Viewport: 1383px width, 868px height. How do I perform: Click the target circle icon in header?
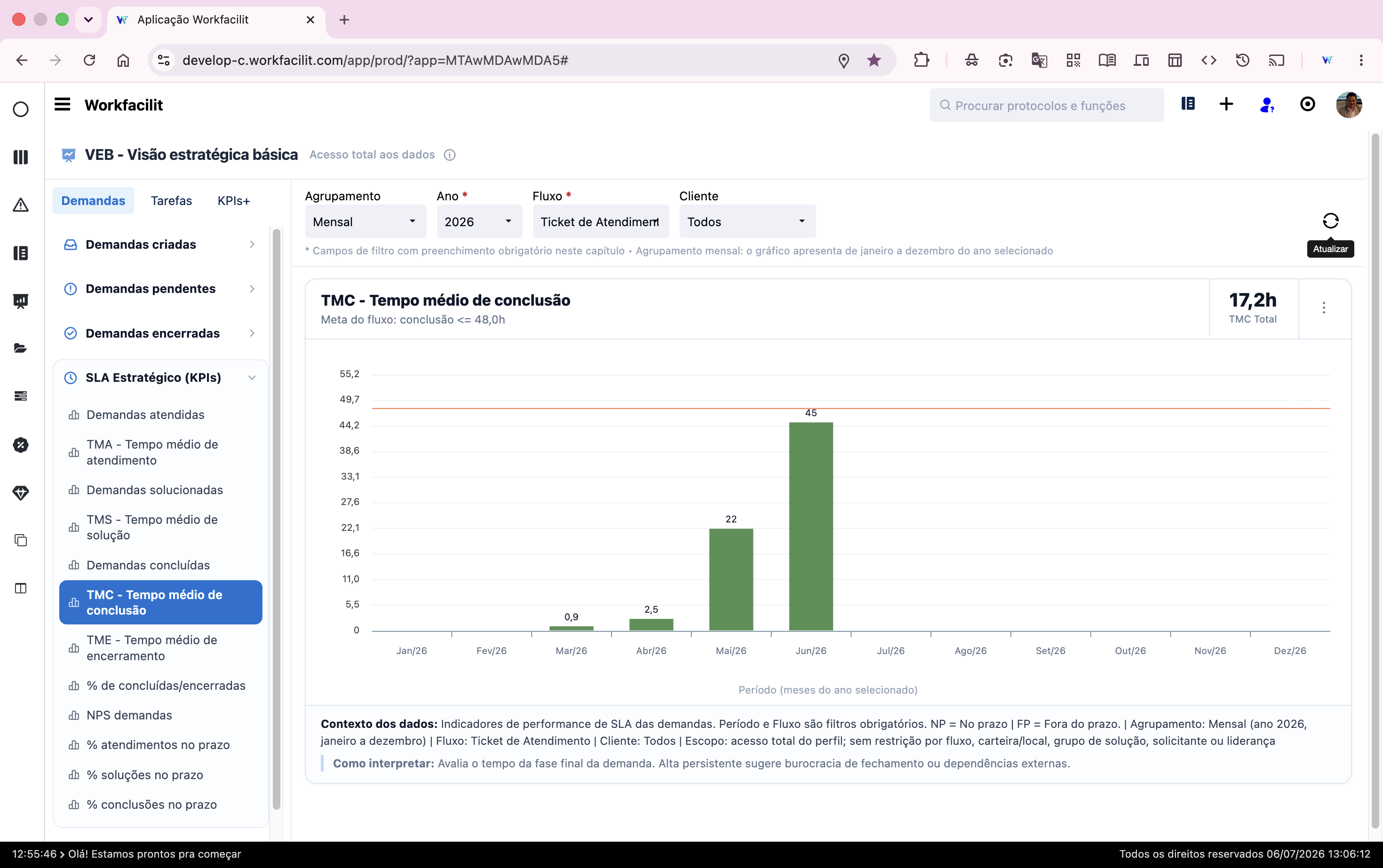pyautogui.click(x=1307, y=104)
